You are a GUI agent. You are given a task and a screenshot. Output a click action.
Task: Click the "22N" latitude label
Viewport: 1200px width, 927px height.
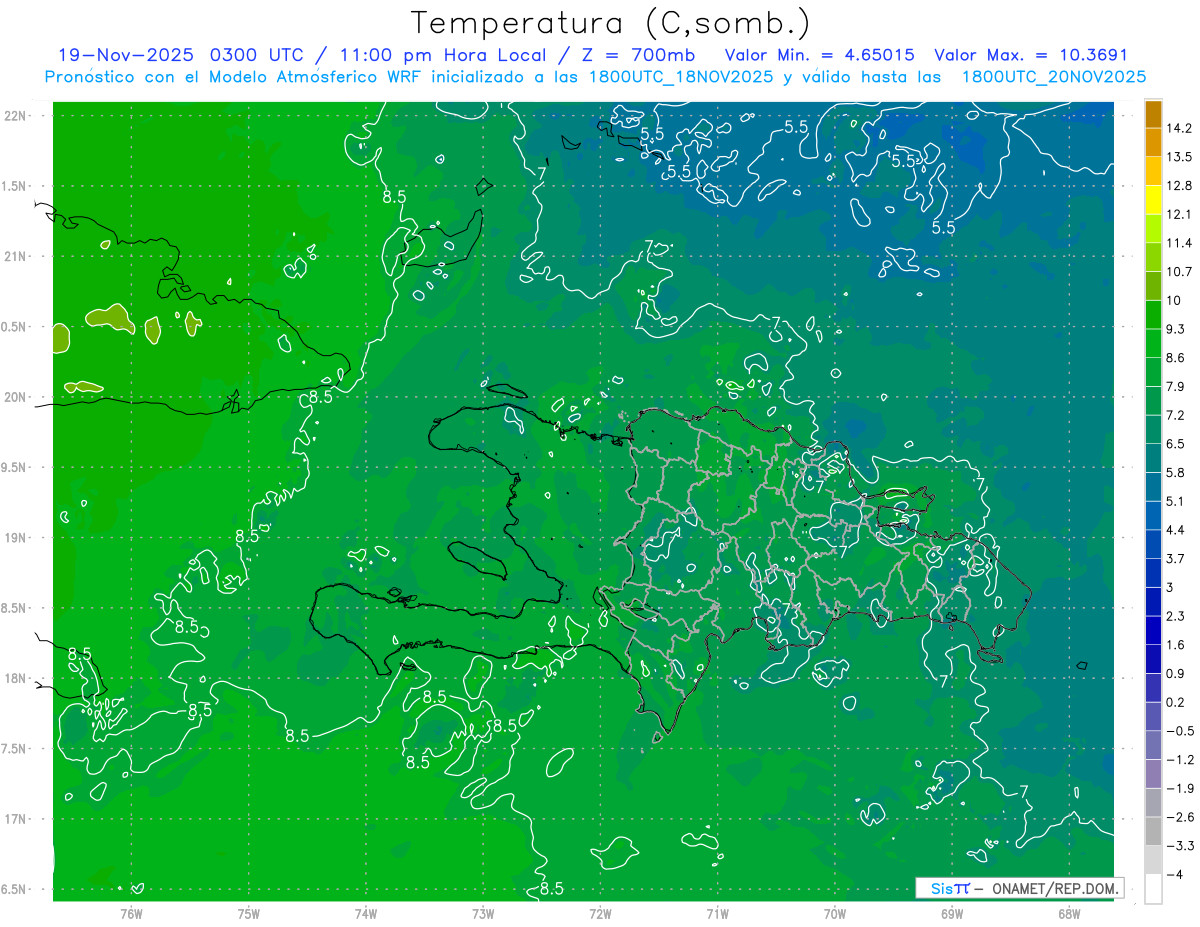coord(16,116)
